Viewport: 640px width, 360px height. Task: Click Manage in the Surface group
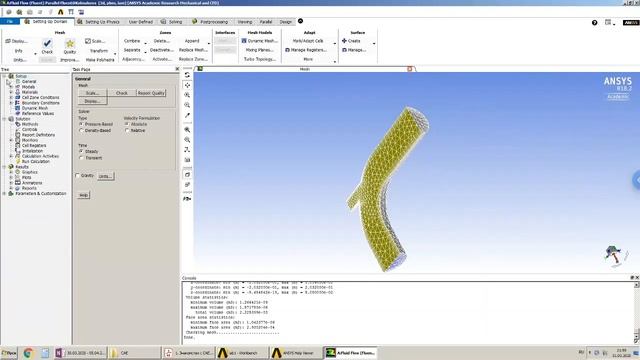353,50
